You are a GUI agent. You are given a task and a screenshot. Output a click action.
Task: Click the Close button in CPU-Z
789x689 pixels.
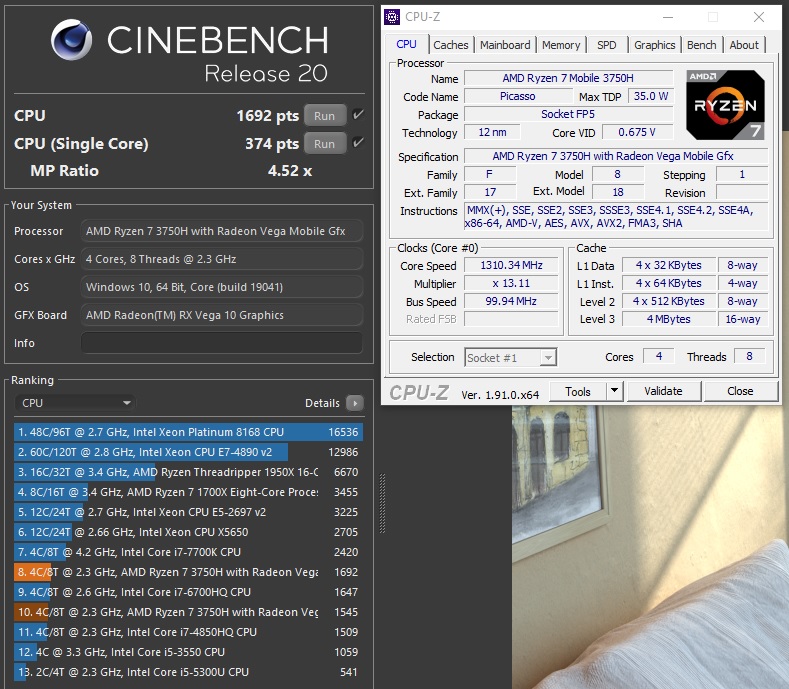click(740, 391)
